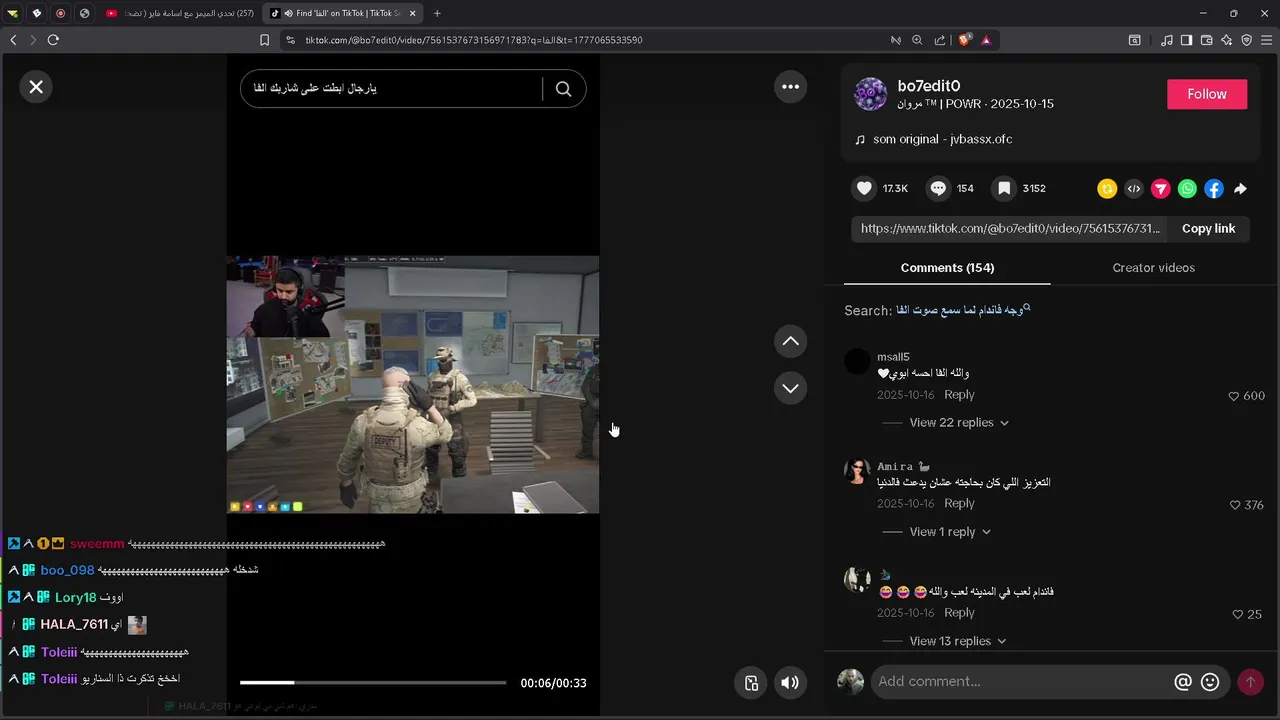Viewport: 1280px width, 720px height.
Task: Seek along the video progress bar
Action: 373,683
